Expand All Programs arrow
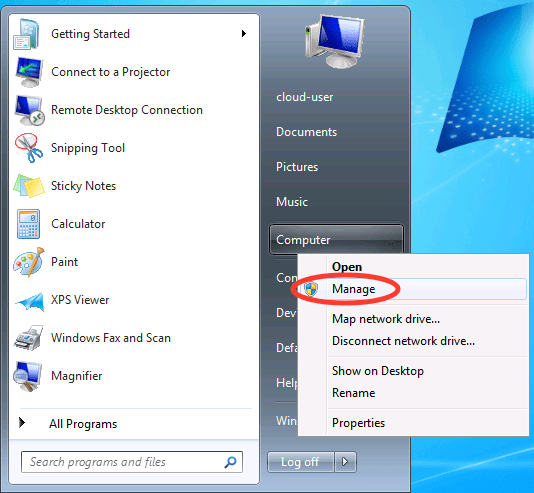Screen dimensions: 534x493 (22, 423)
